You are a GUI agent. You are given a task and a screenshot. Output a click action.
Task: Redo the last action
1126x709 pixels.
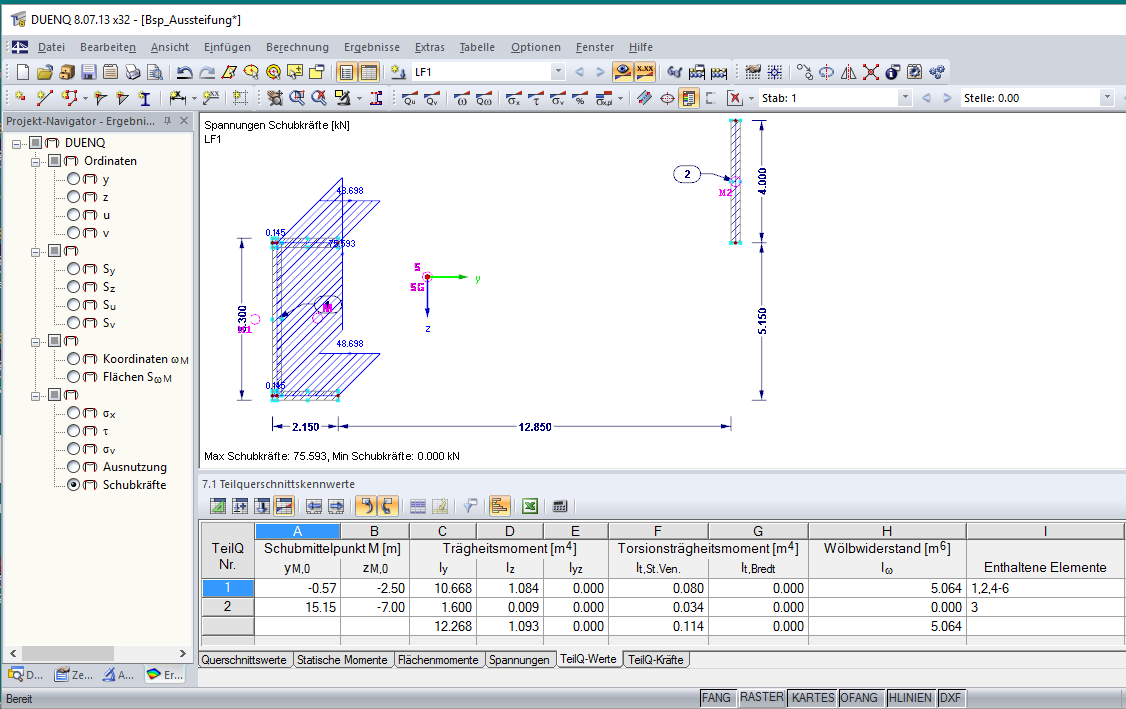[207, 72]
